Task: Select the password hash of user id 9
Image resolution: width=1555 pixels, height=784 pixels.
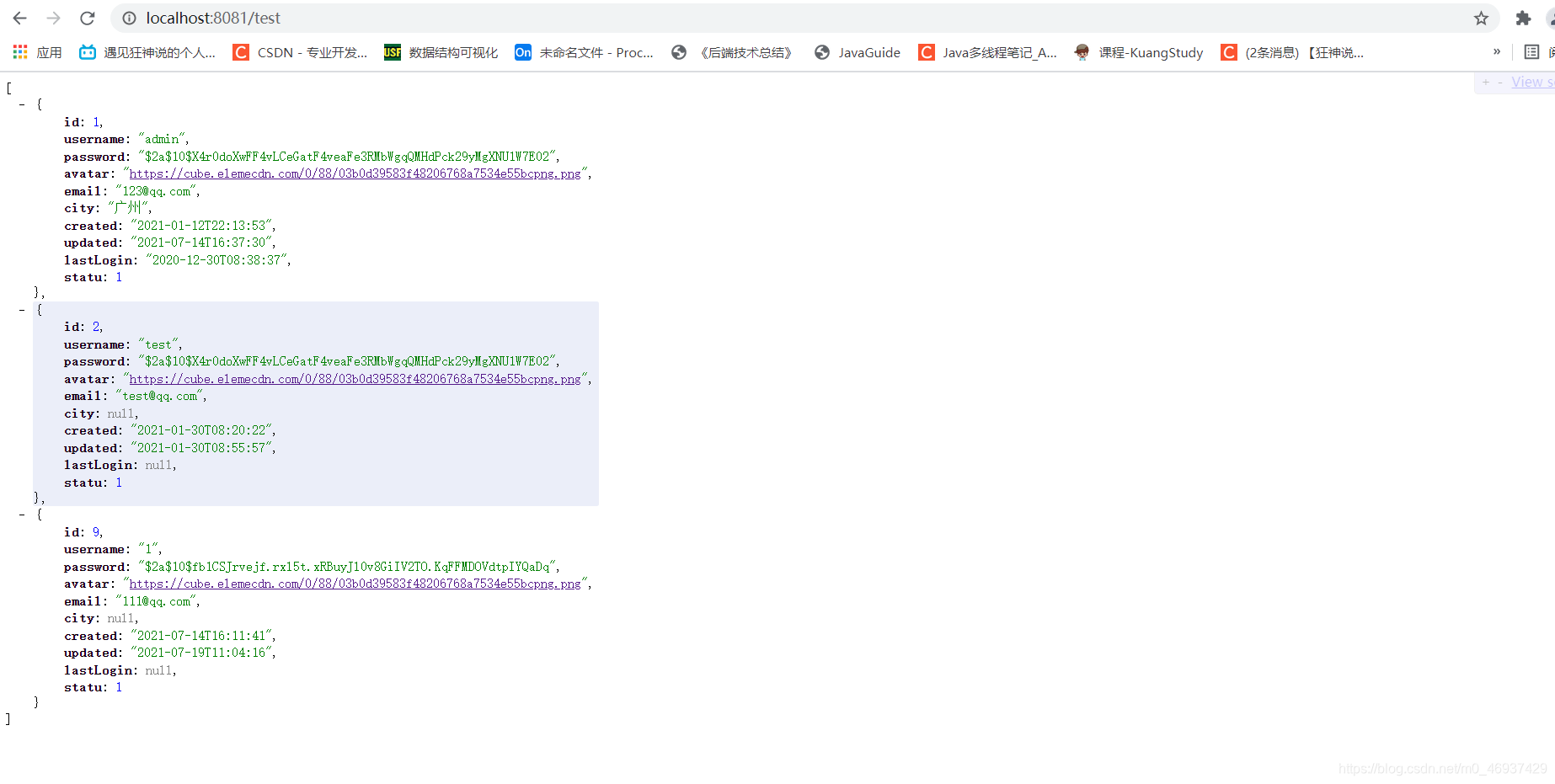Action: click(x=348, y=567)
